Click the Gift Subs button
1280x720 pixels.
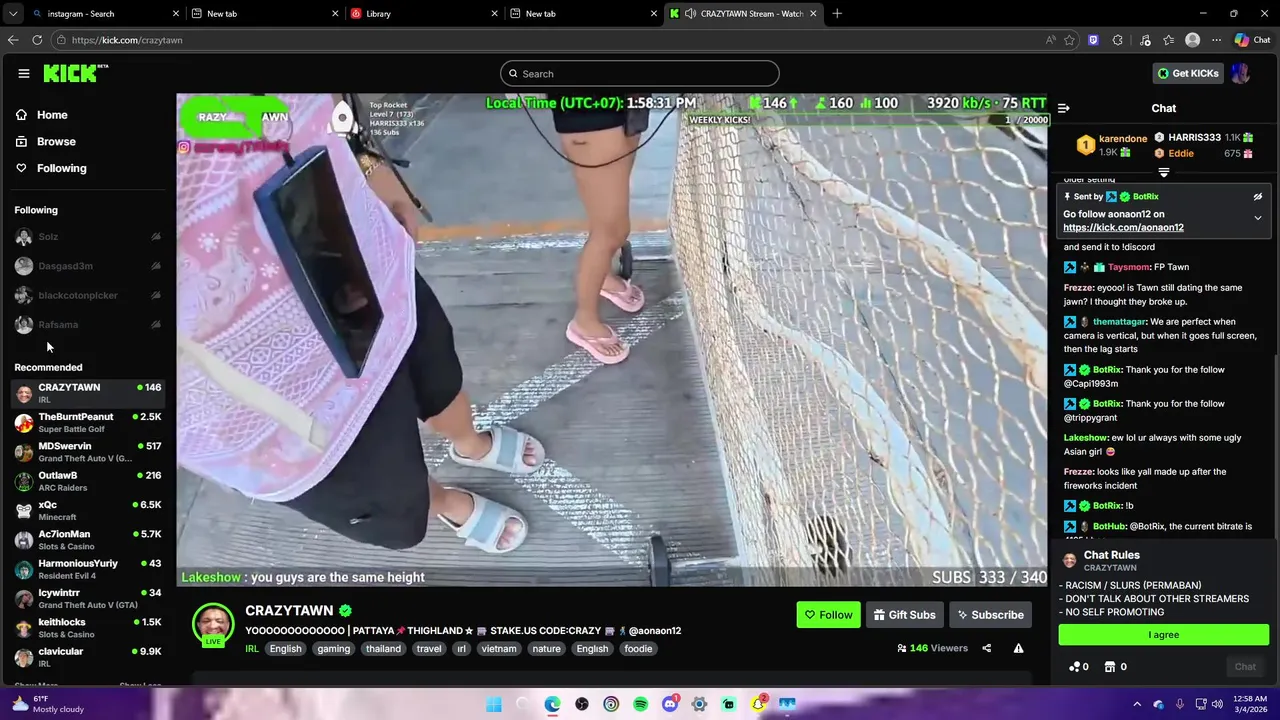click(904, 615)
